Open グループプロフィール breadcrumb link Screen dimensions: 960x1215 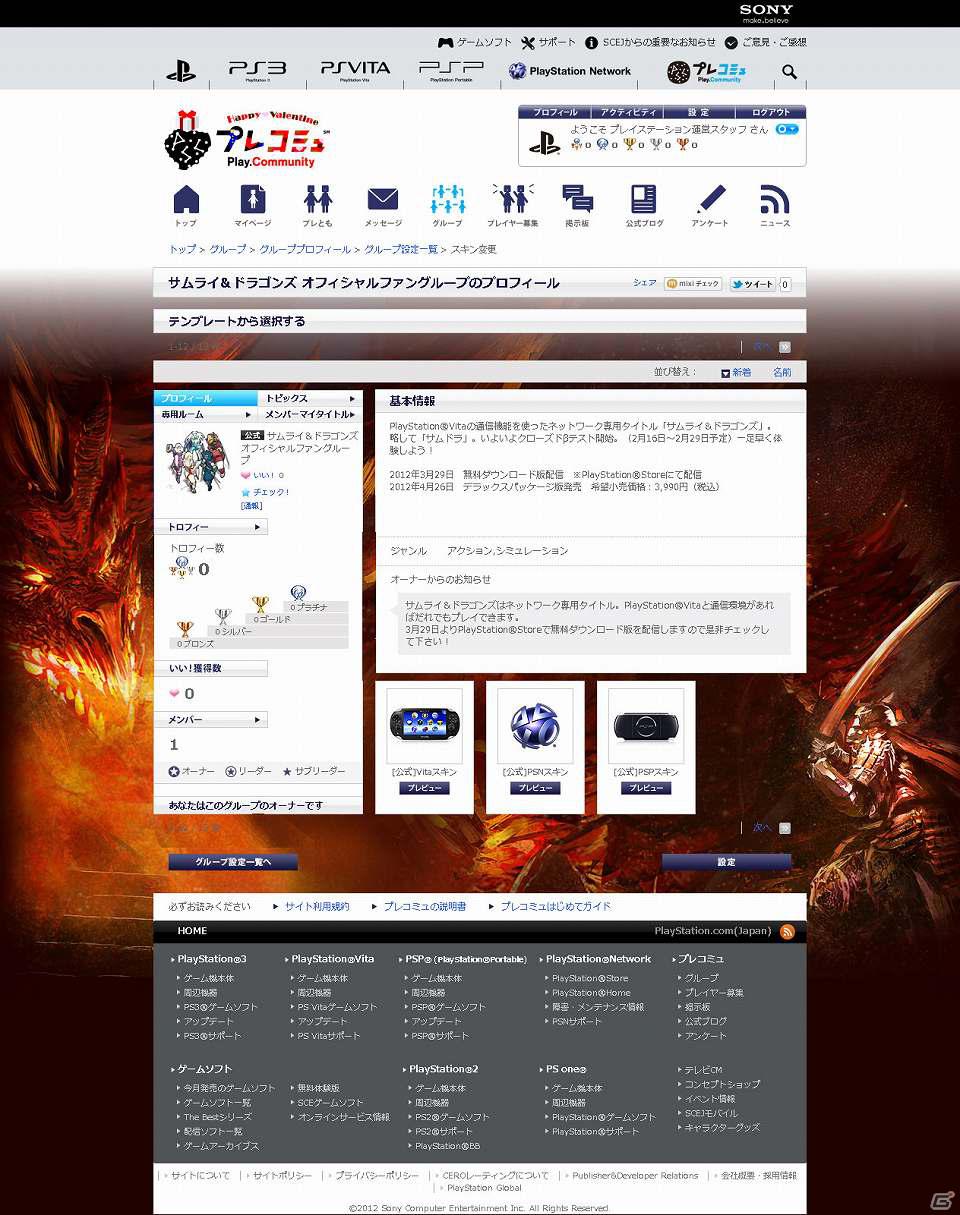[305, 249]
